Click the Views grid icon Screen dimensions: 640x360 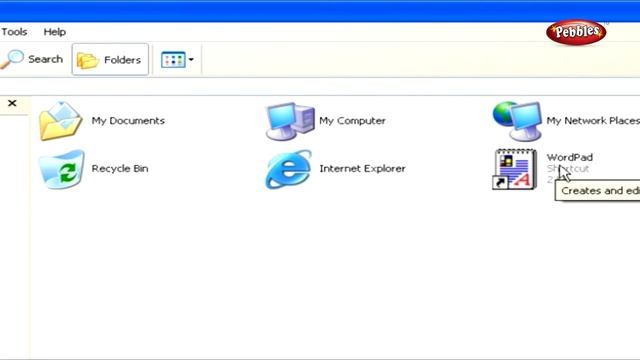click(173, 60)
